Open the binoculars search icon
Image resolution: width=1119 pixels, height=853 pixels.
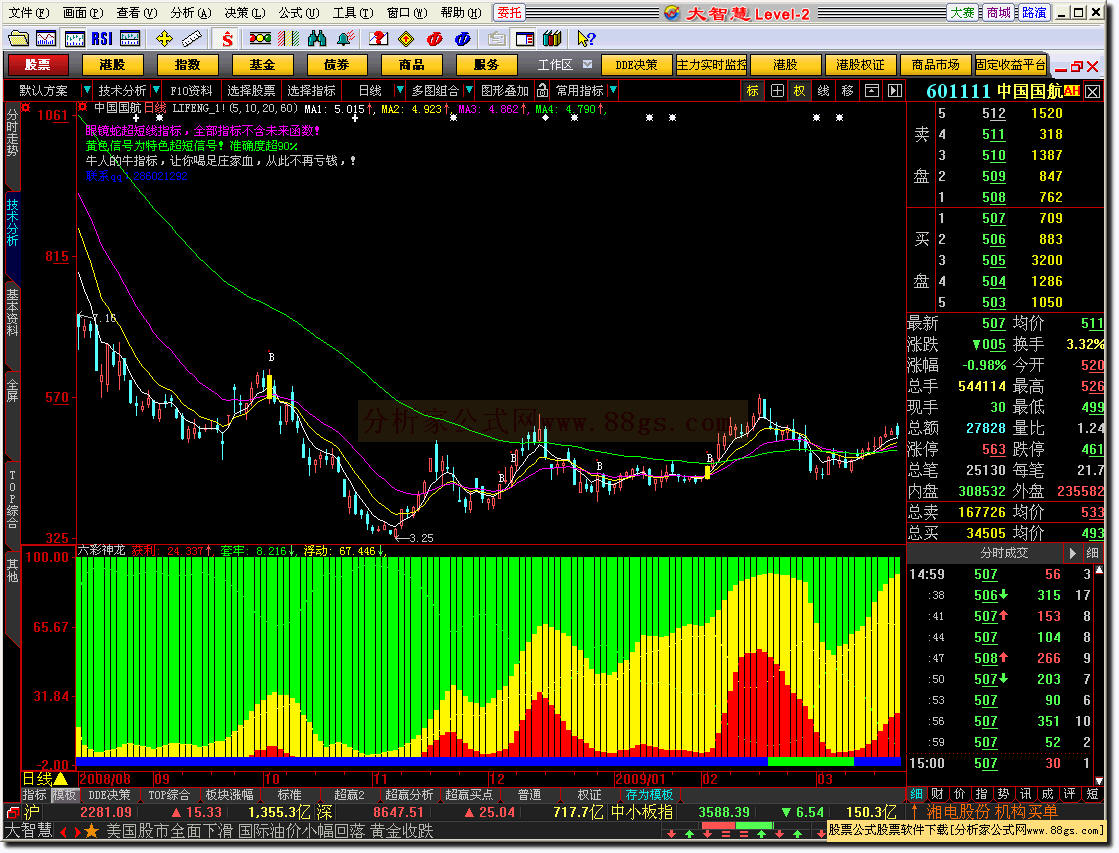coord(317,39)
